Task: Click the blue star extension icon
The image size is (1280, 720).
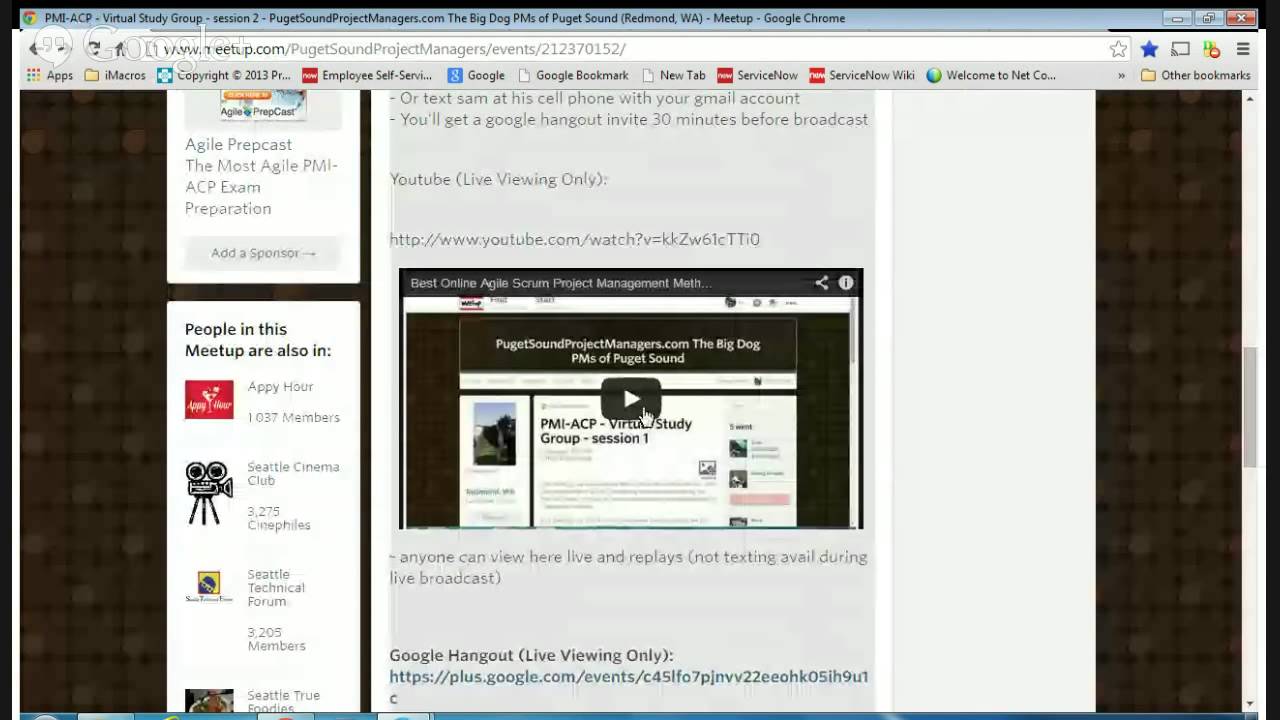Action: tap(1149, 49)
